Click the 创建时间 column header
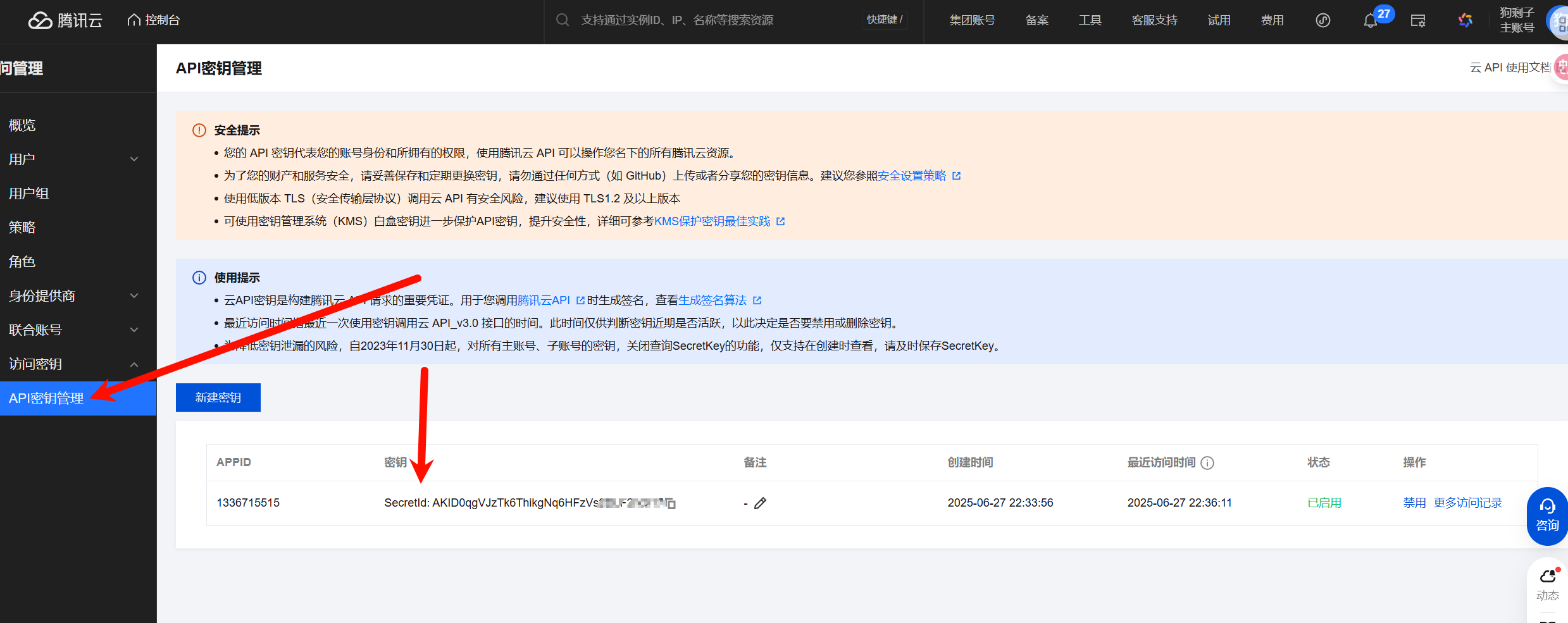 (x=970, y=462)
